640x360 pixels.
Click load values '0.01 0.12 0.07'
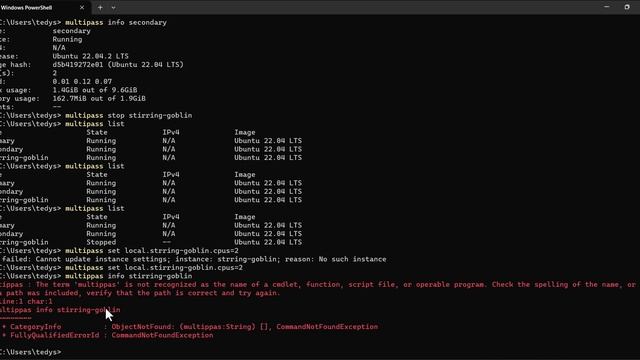(82, 82)
